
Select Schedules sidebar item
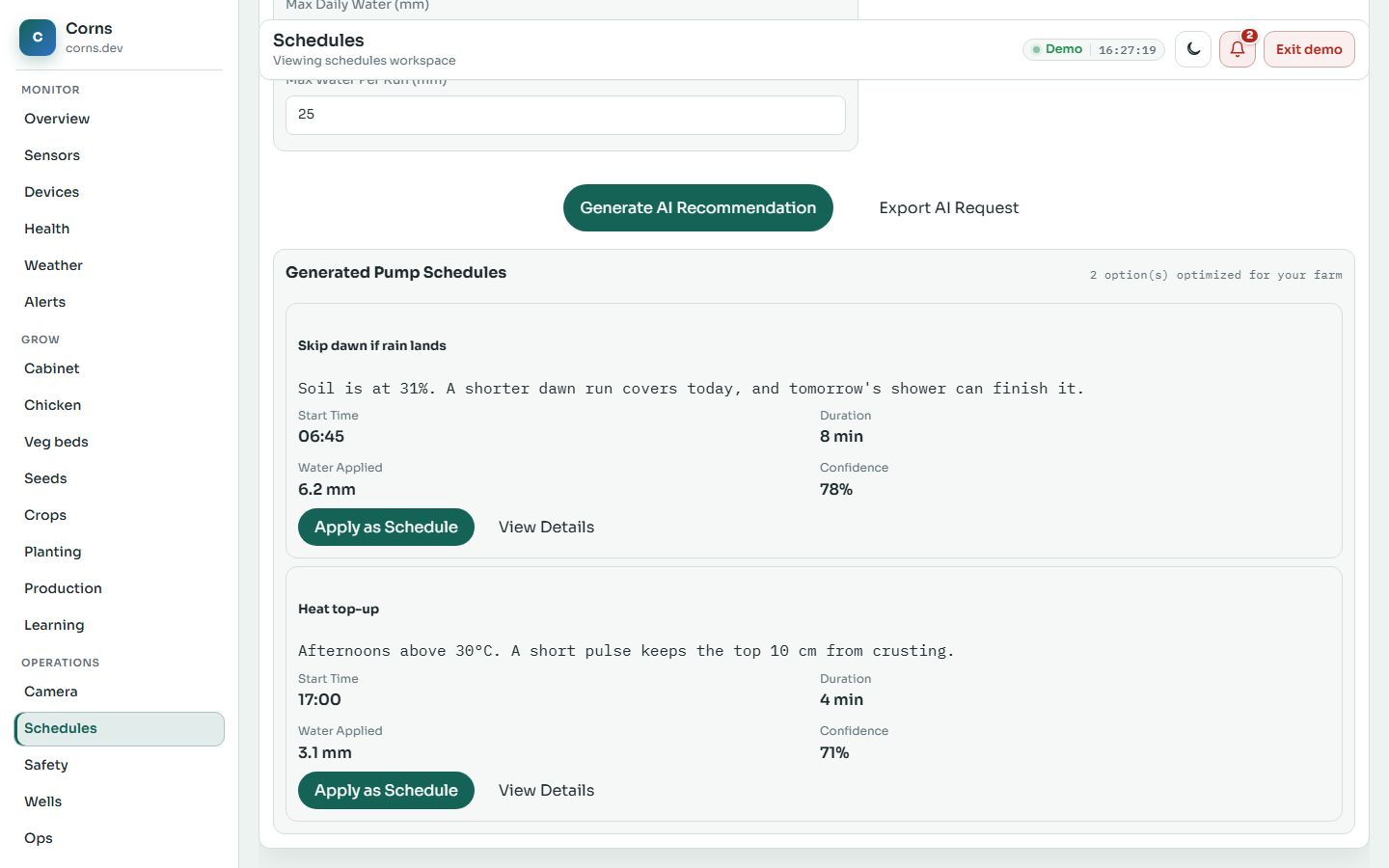tap(120, 728)
